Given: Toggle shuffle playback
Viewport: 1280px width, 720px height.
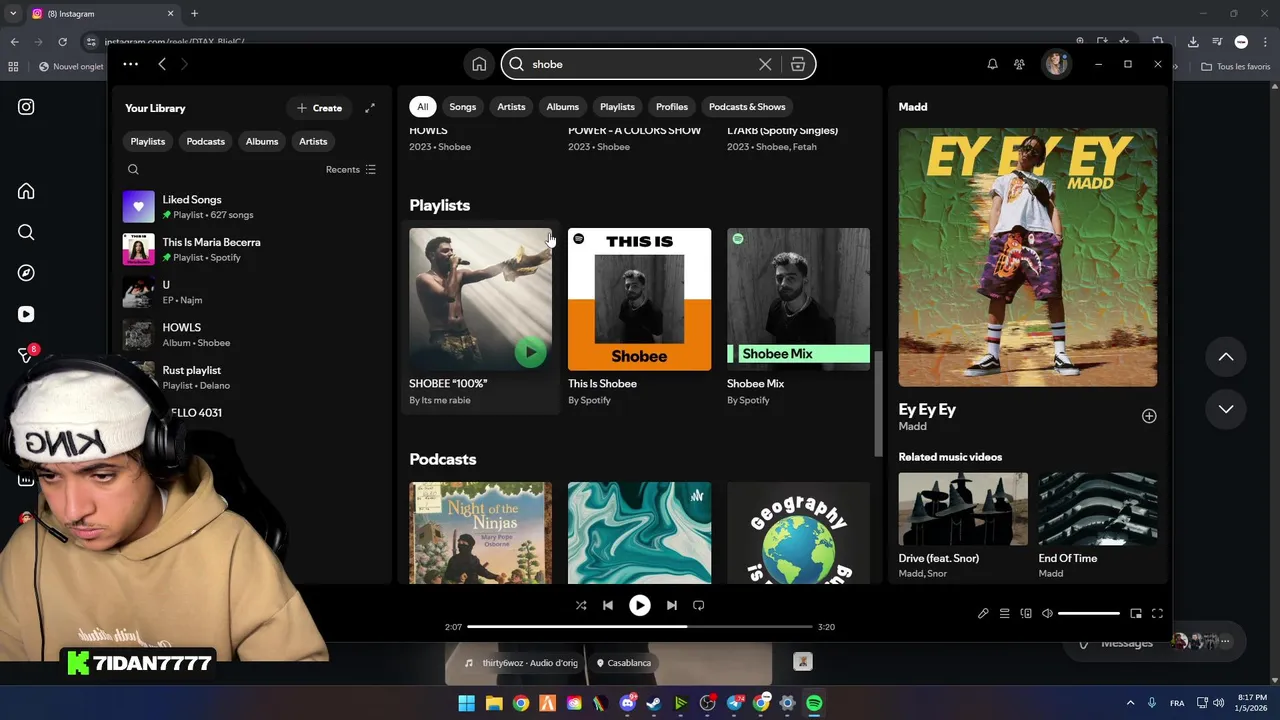Looking at the screenshot, I should point(581,605).
